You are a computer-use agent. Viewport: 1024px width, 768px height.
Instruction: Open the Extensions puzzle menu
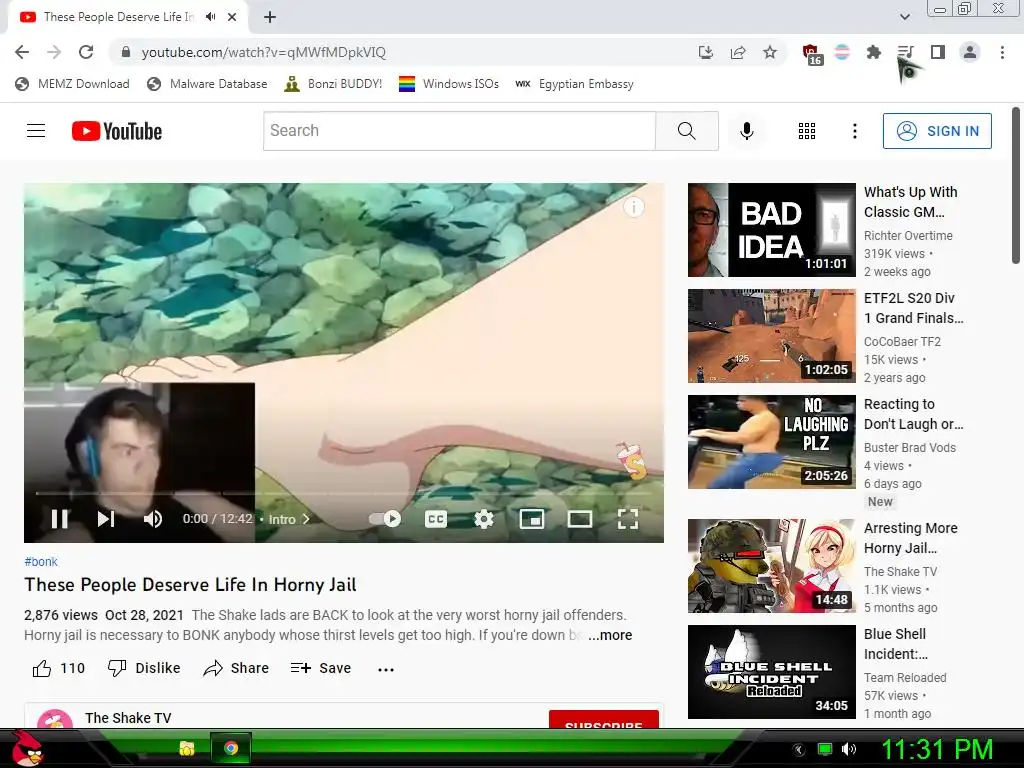[873, 52]
